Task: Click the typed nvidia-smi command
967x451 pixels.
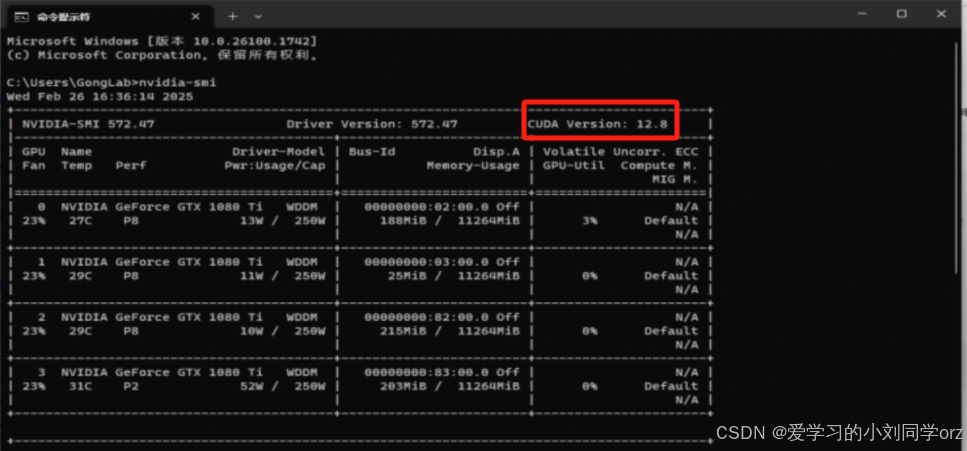Action: point(177,83)
